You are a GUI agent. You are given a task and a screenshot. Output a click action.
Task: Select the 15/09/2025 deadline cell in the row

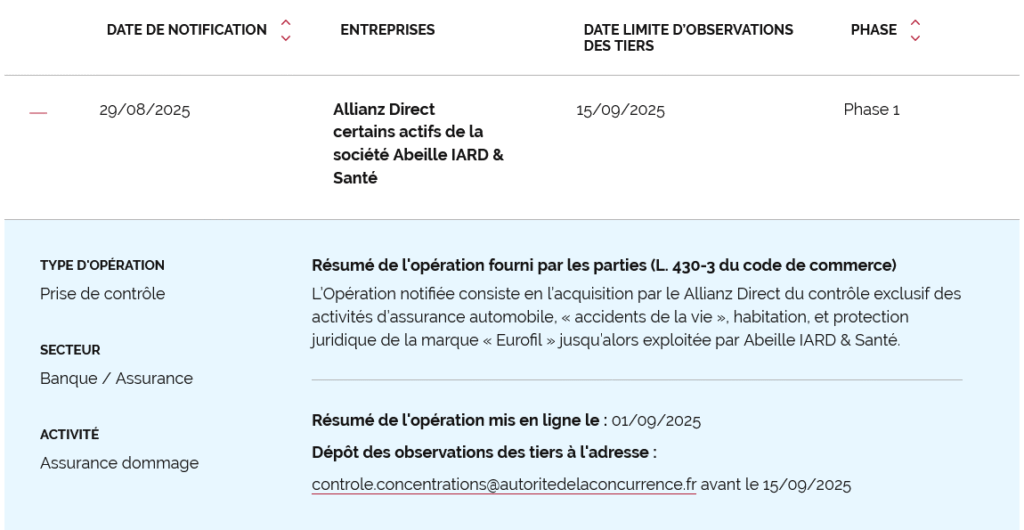(x=620, y=110)
